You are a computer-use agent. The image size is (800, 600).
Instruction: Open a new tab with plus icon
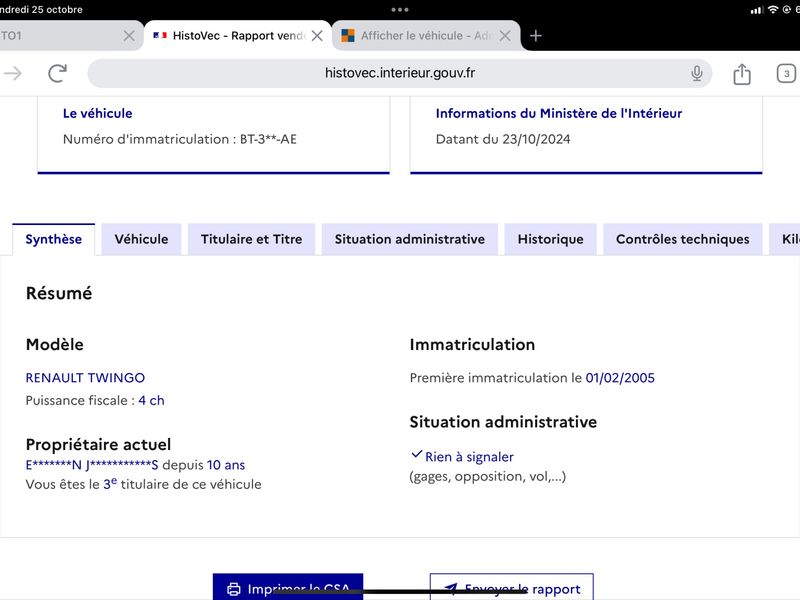535,36
